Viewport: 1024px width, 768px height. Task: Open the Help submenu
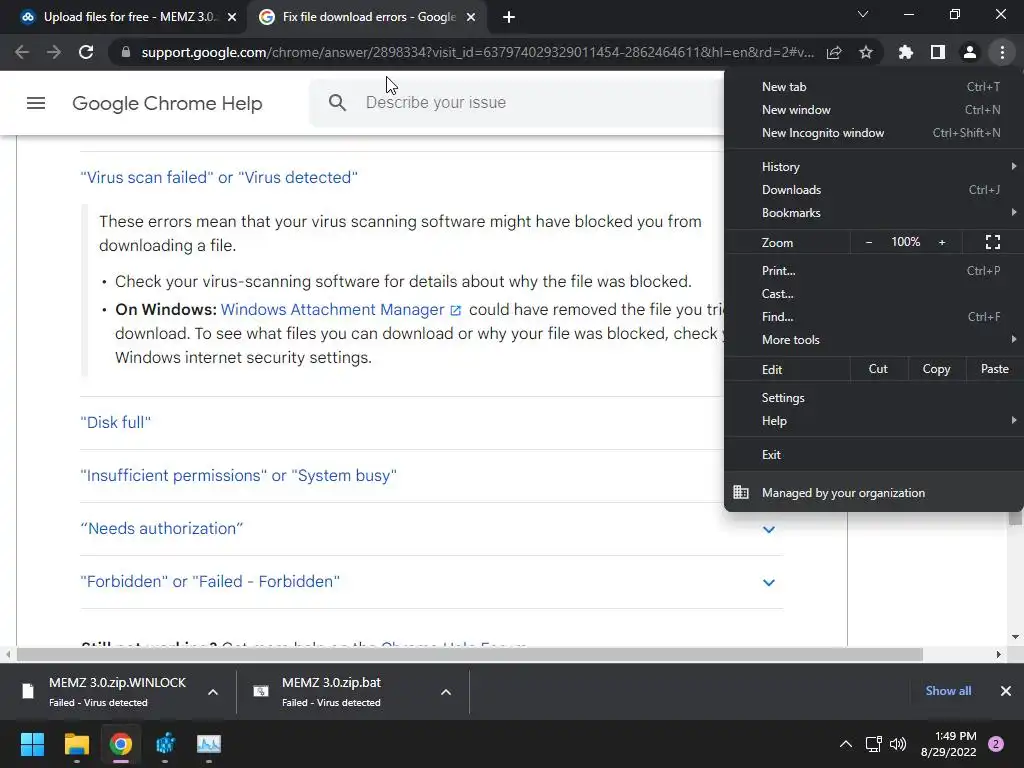coord(874,421)
